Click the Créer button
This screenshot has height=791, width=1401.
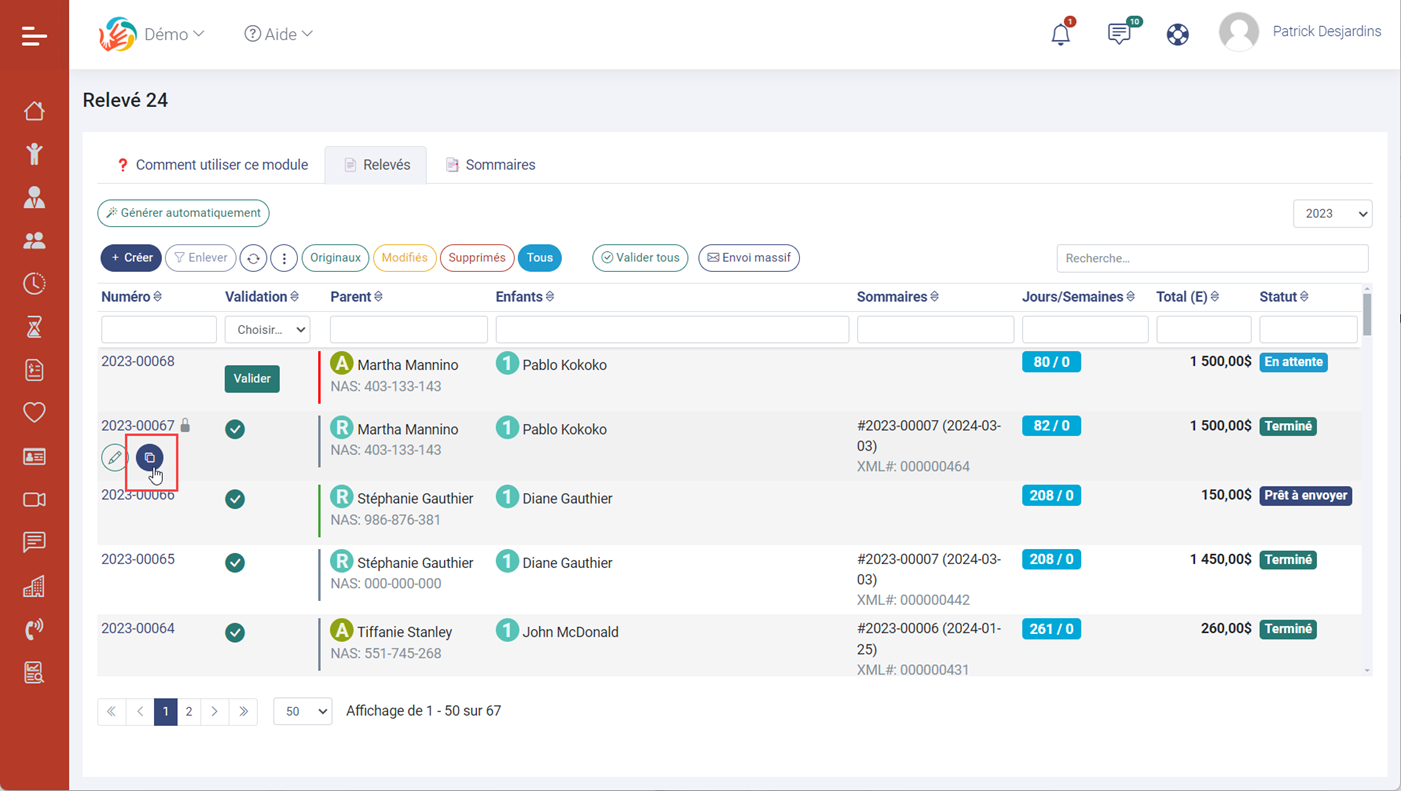131,258
